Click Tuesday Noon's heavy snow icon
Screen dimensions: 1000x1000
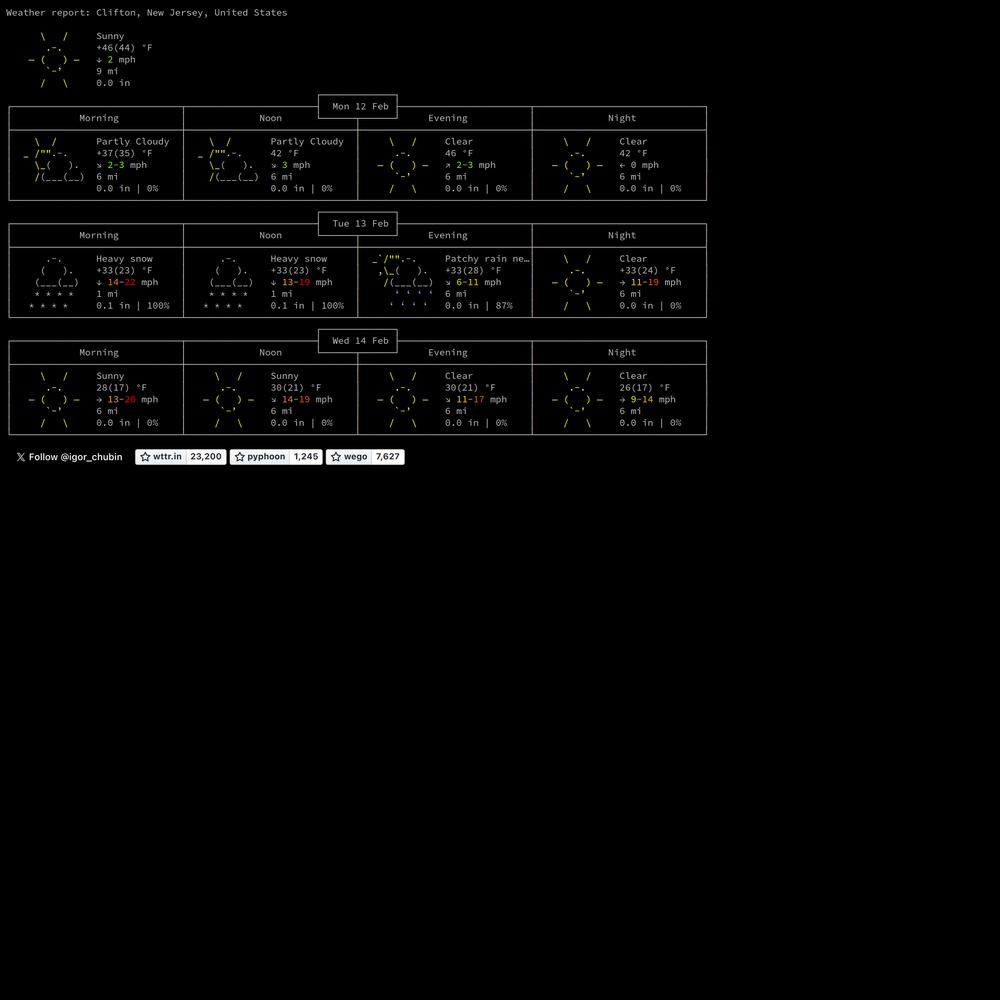click(x=228, y=283)
